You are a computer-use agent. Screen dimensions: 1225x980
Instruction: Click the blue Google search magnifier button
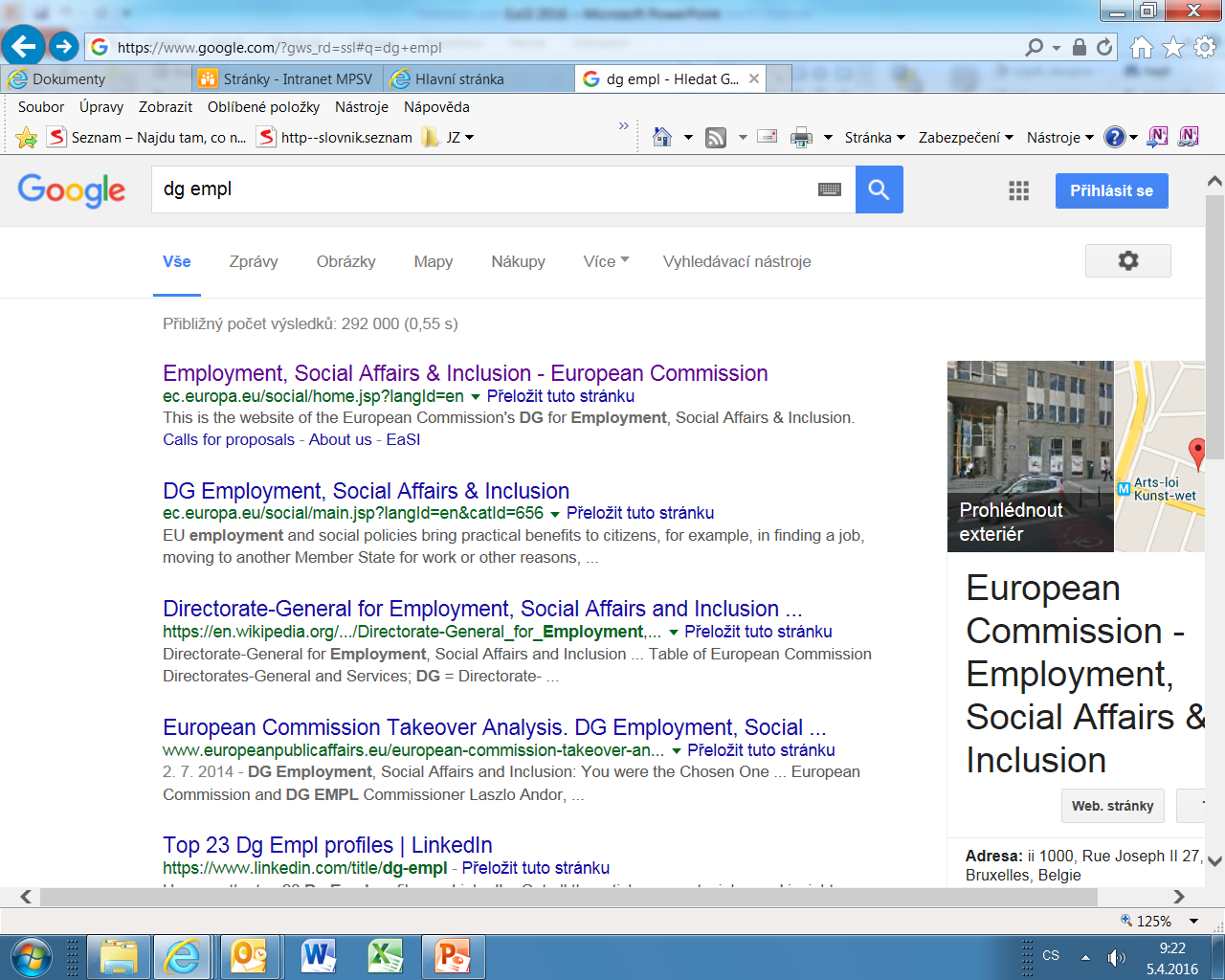tap(879, 189)
